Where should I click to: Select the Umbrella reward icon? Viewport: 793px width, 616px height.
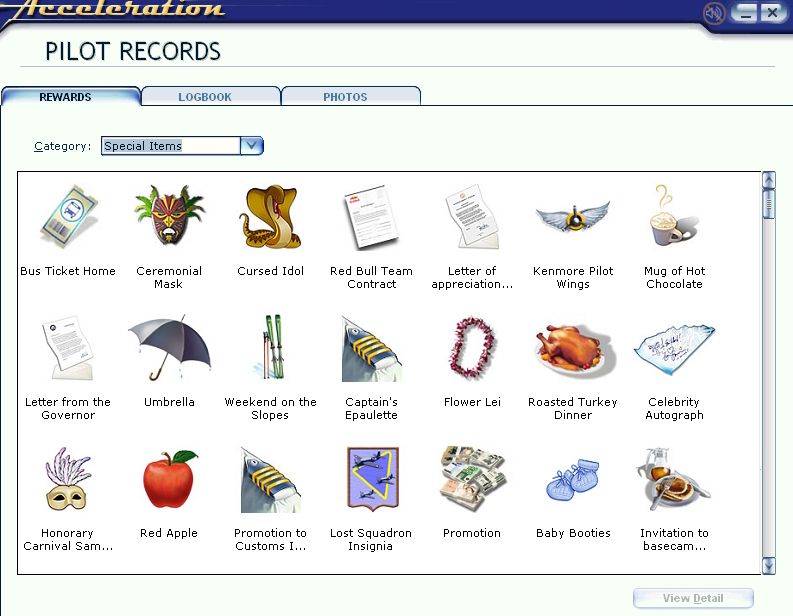169,348
